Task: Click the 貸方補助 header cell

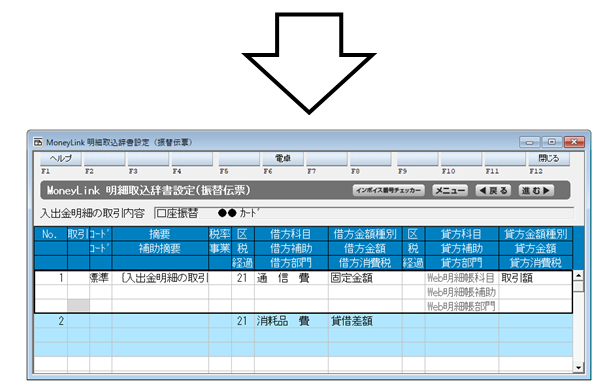Action: click(x=462, y=248)
